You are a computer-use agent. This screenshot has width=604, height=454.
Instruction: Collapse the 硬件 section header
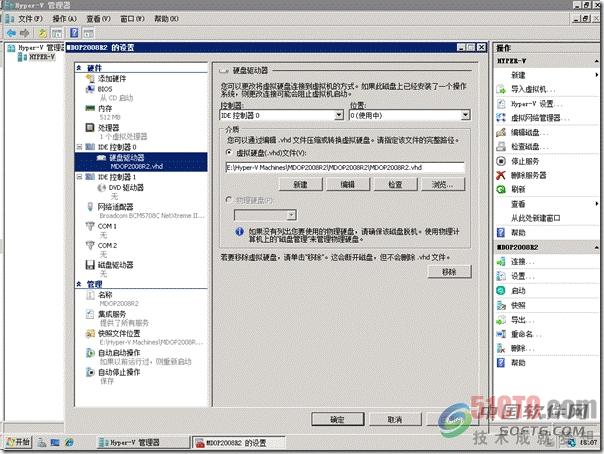click(79, 68)
